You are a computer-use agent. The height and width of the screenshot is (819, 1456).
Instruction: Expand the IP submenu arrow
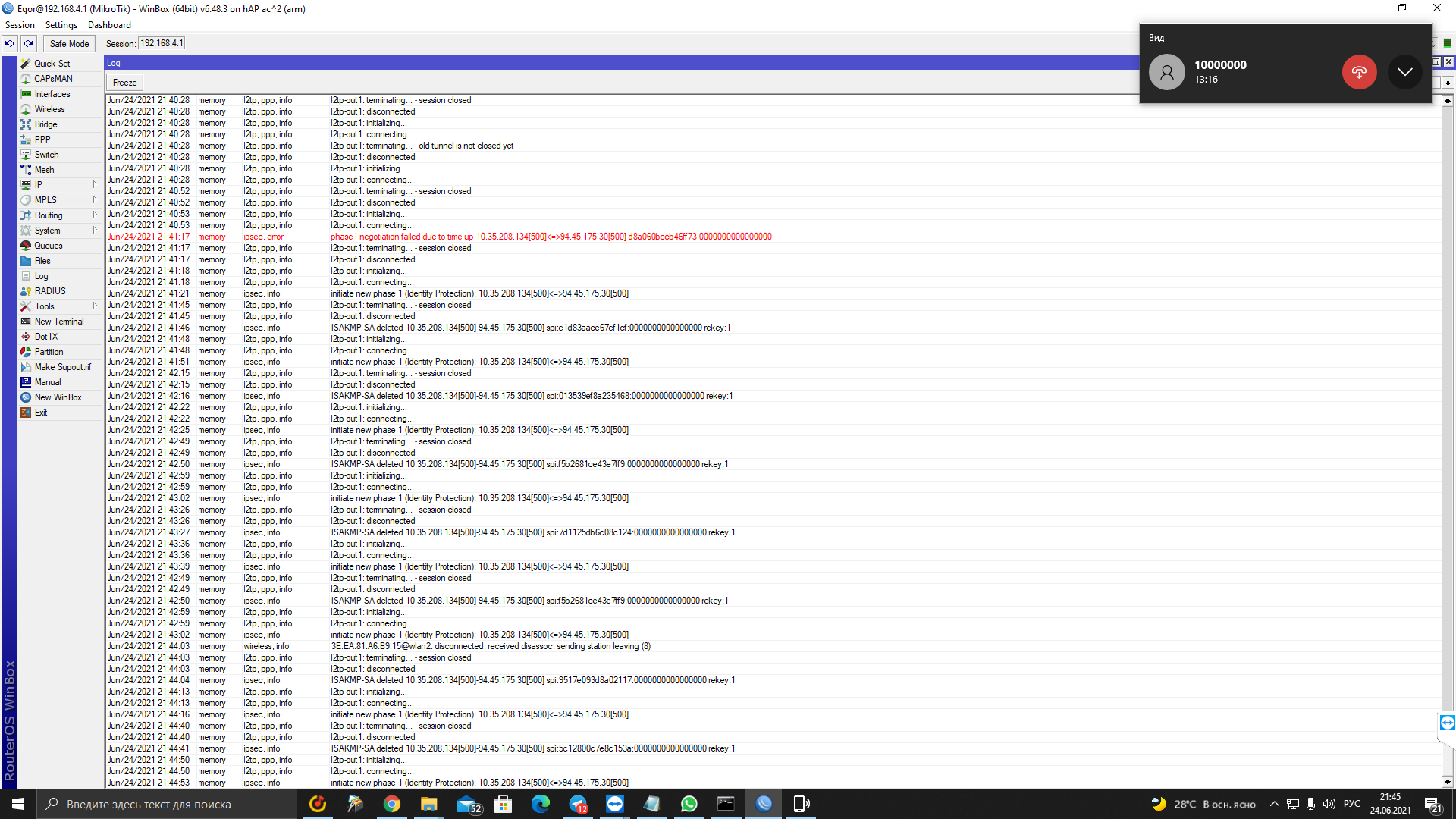point(95,185)
